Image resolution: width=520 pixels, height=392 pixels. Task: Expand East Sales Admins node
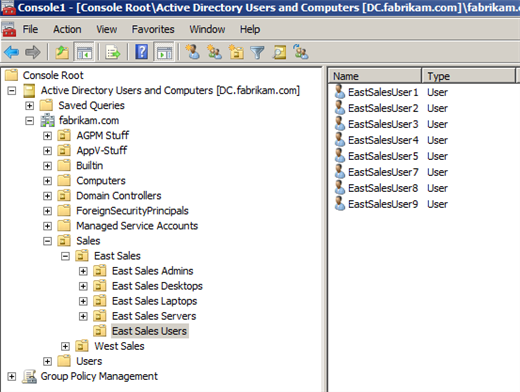tap(83, 271)
